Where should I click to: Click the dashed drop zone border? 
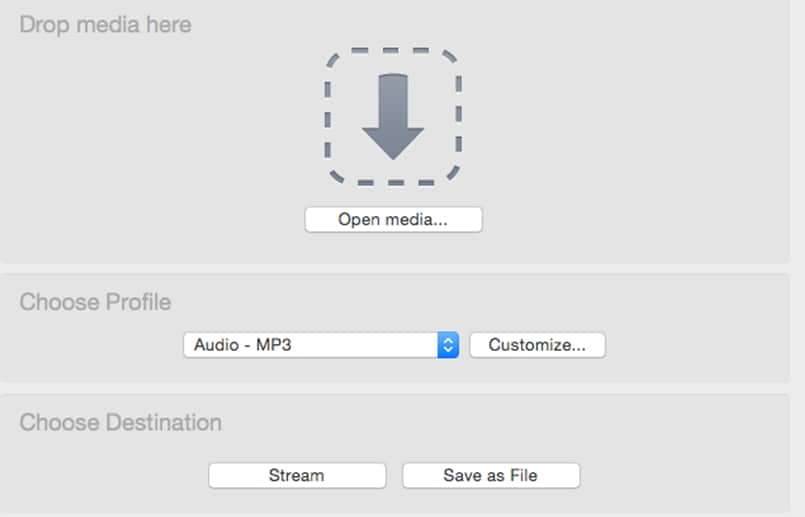[327, 116]
